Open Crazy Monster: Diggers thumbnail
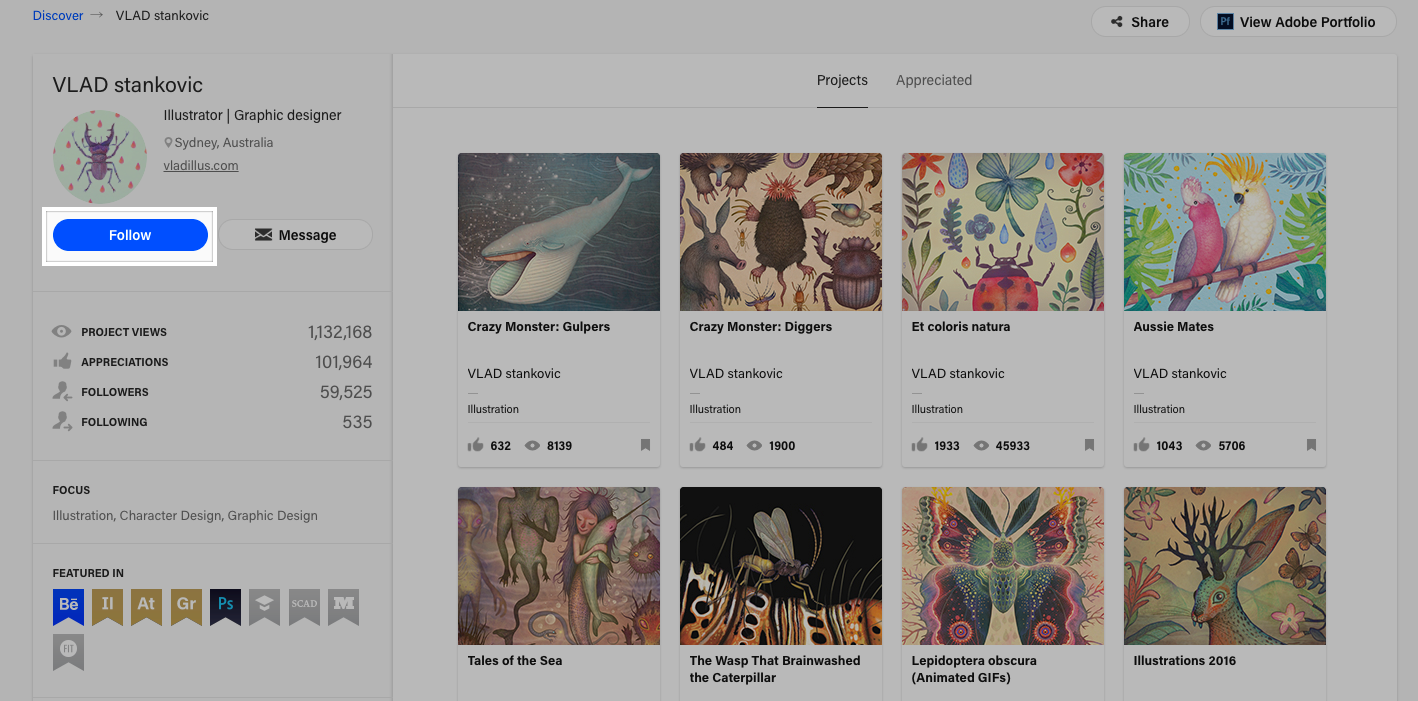The image size is (1418, 701). [781, 232]
